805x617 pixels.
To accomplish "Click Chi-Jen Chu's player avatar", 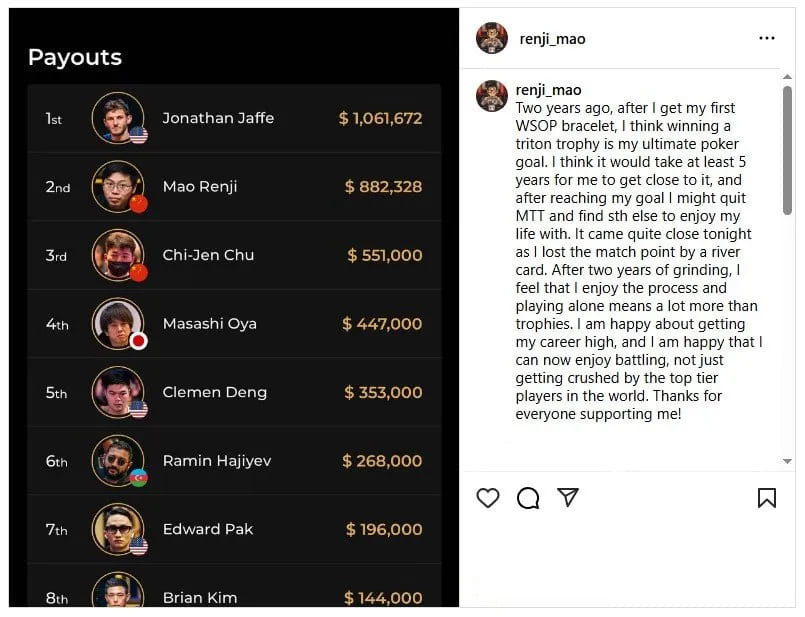I will tap(118, 255).
